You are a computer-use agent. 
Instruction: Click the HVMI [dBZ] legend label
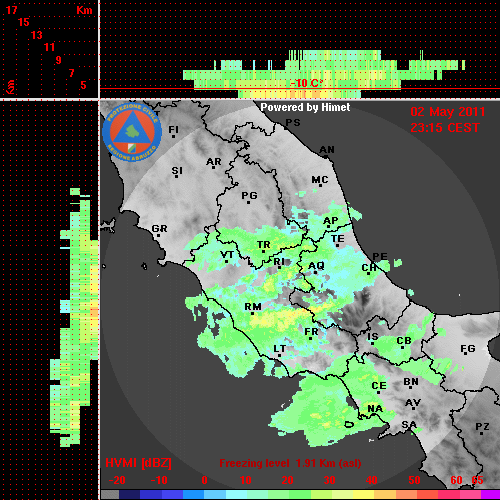coord(138,463)
